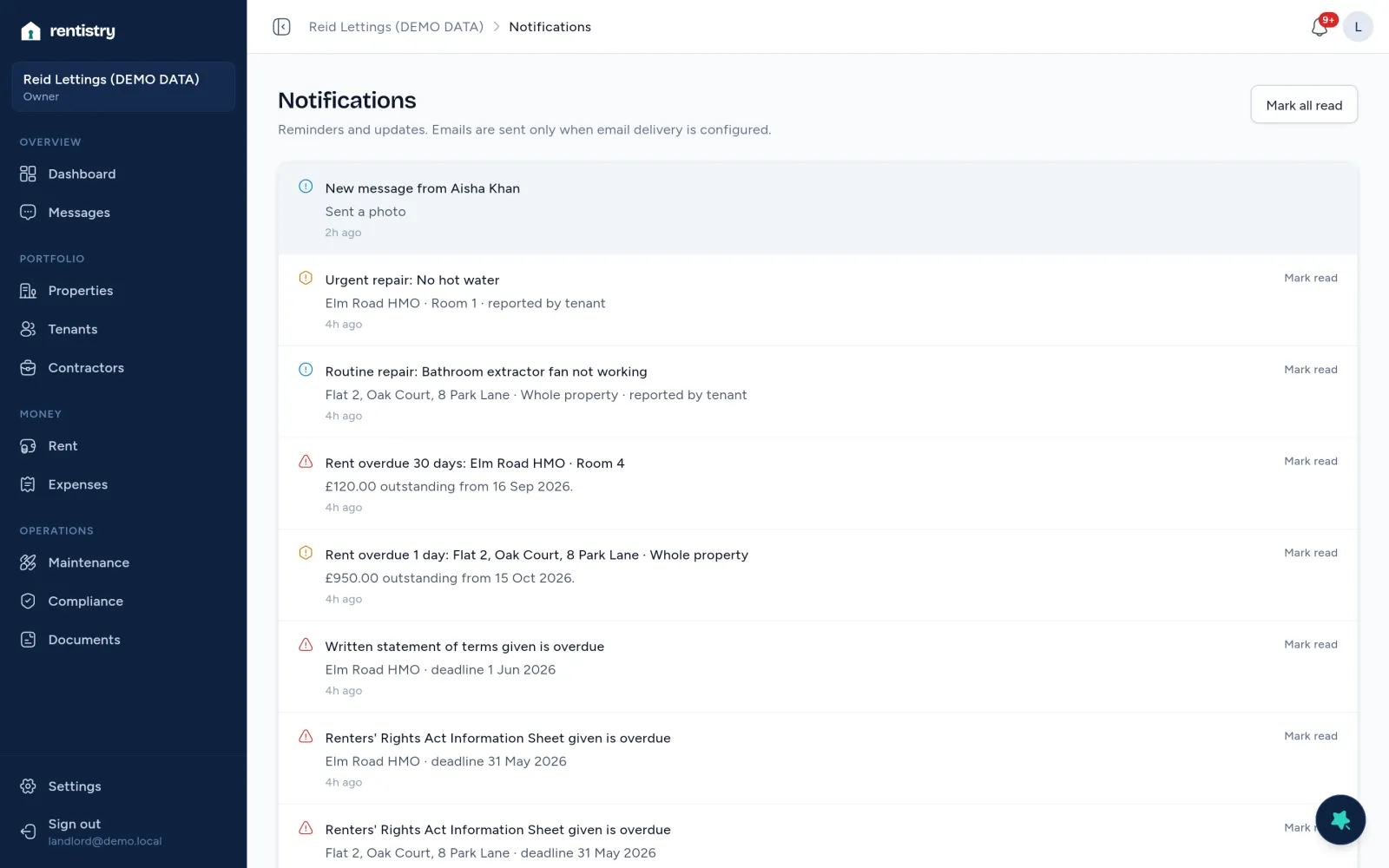Screen dimensions: 1389x868
Task: Click the Dashboard grid icon in sidebar
Action: pyautogui.click(x=28, y=174)
